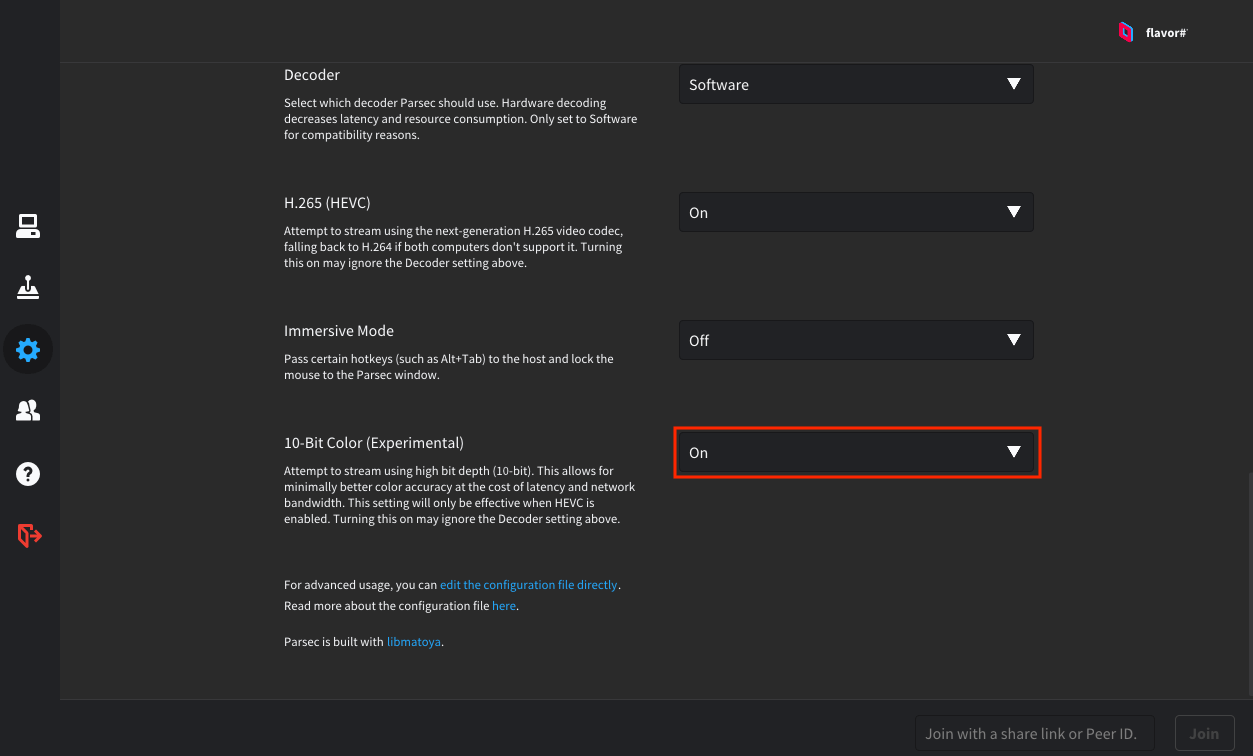Open the H.265 (HEVC) dropdown

tap(856, 213)
